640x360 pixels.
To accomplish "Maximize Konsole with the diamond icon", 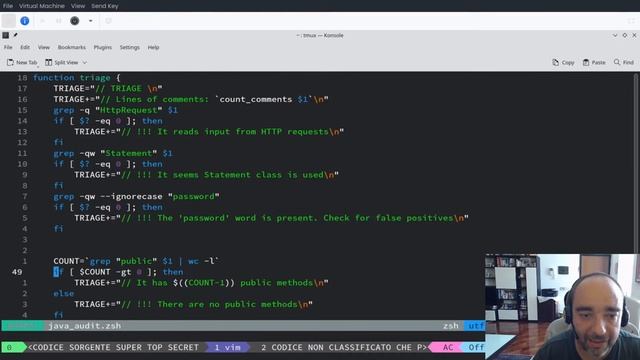I will click(x=625, y=36).
